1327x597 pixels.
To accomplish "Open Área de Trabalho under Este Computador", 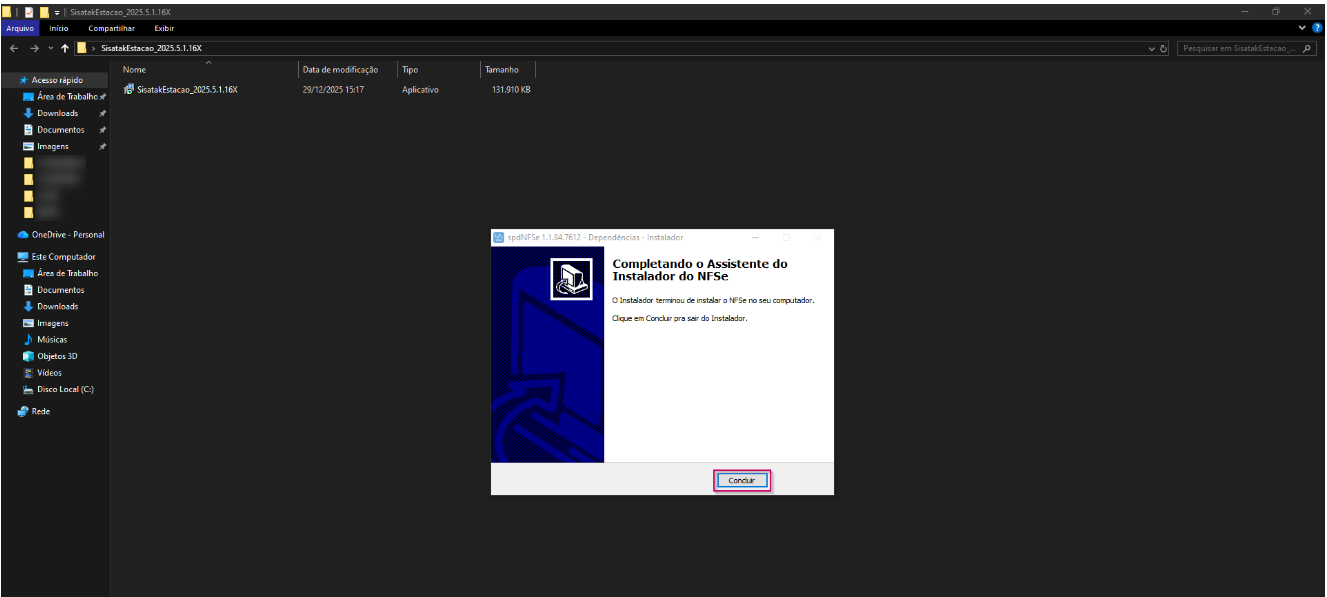I will pos(67,273).
